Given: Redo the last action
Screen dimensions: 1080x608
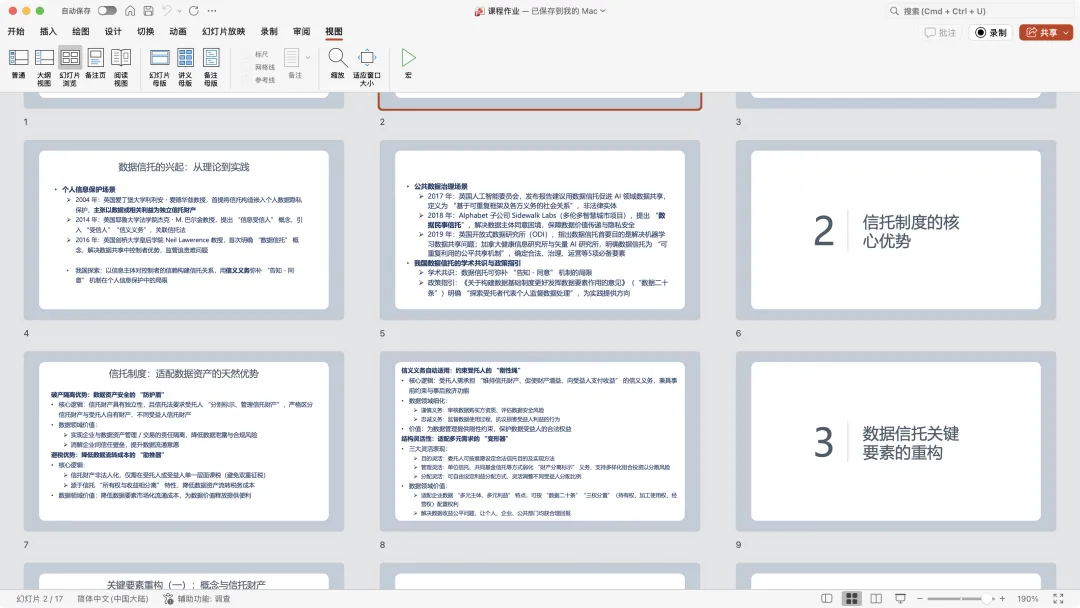Looking at the screenshot, I should click(x=194, y=11).
